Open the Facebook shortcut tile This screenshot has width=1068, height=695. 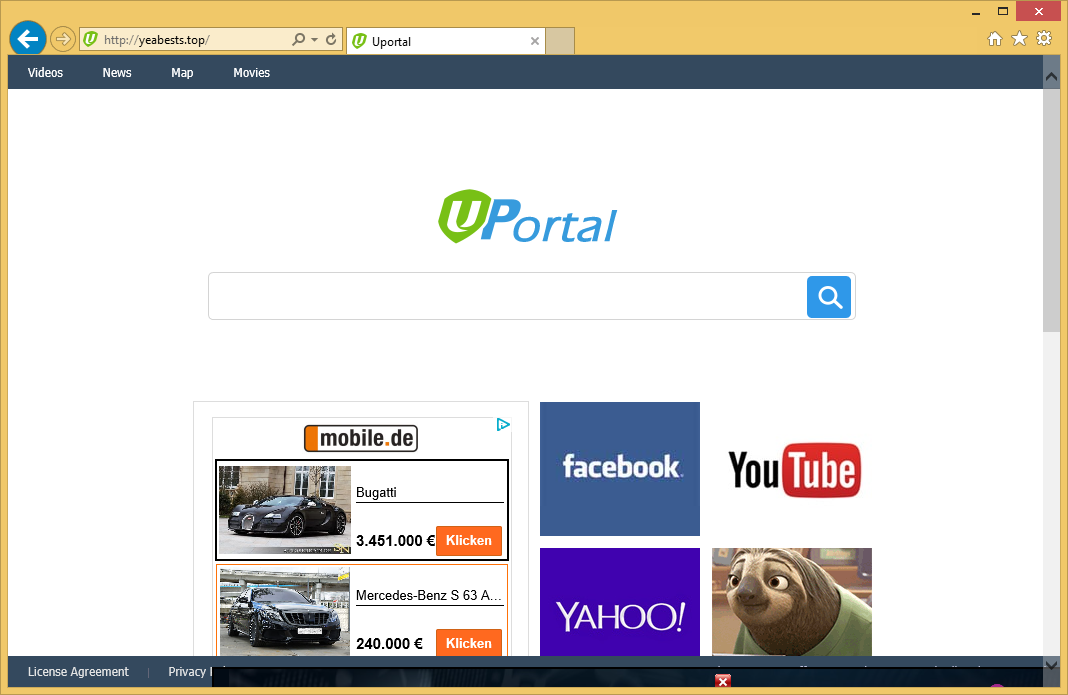tap(620, 469)
